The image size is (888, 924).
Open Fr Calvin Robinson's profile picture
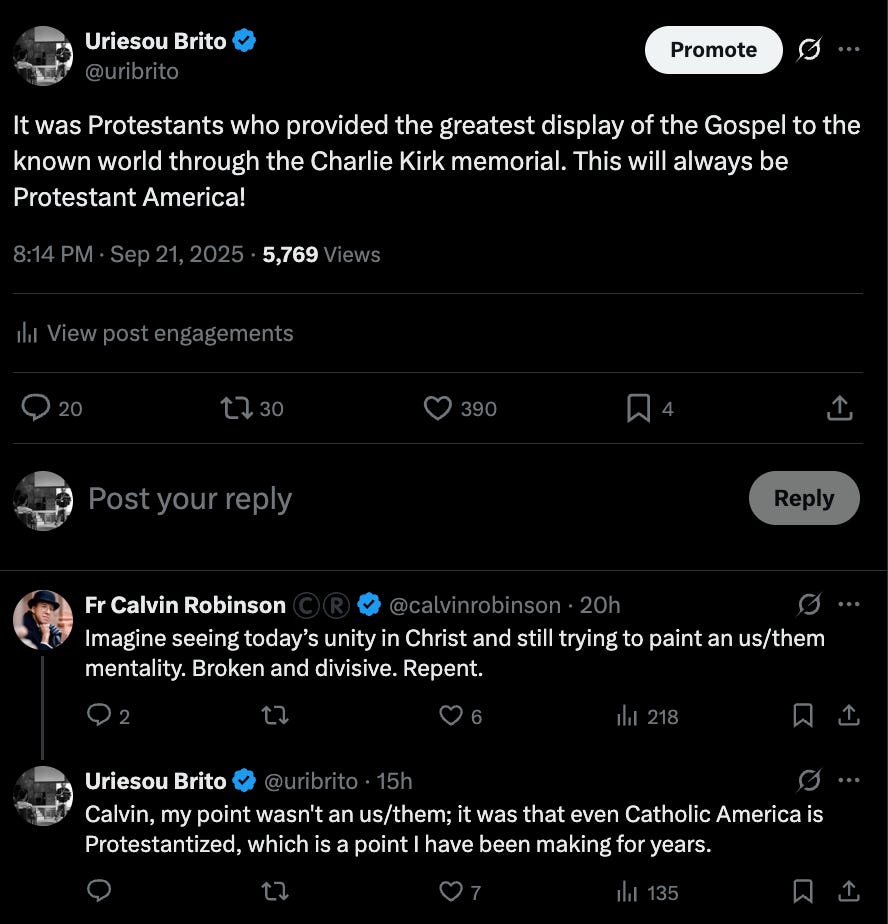tap(43, 619)
